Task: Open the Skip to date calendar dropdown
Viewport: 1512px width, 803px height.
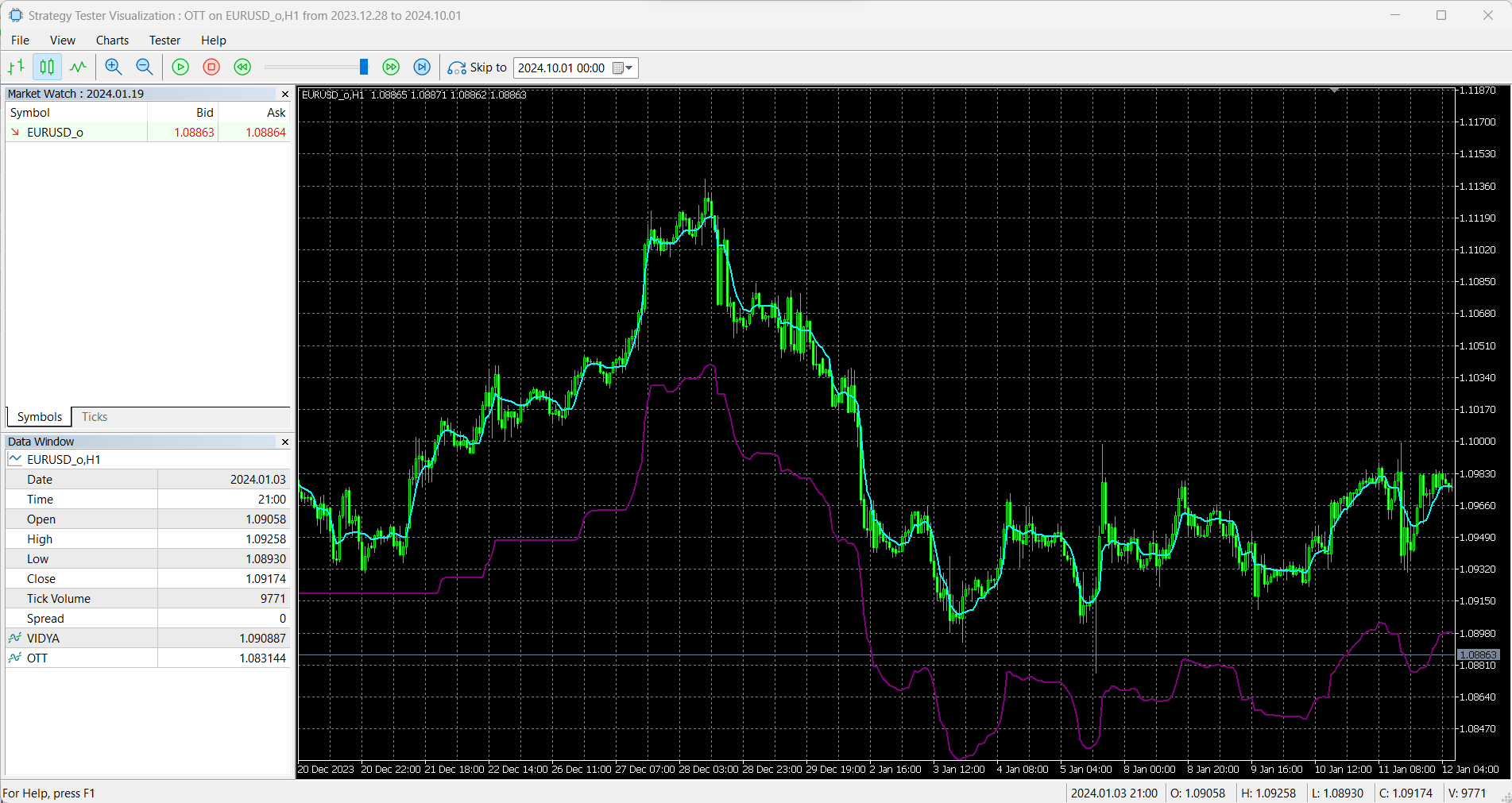Action: click(624, 68)
